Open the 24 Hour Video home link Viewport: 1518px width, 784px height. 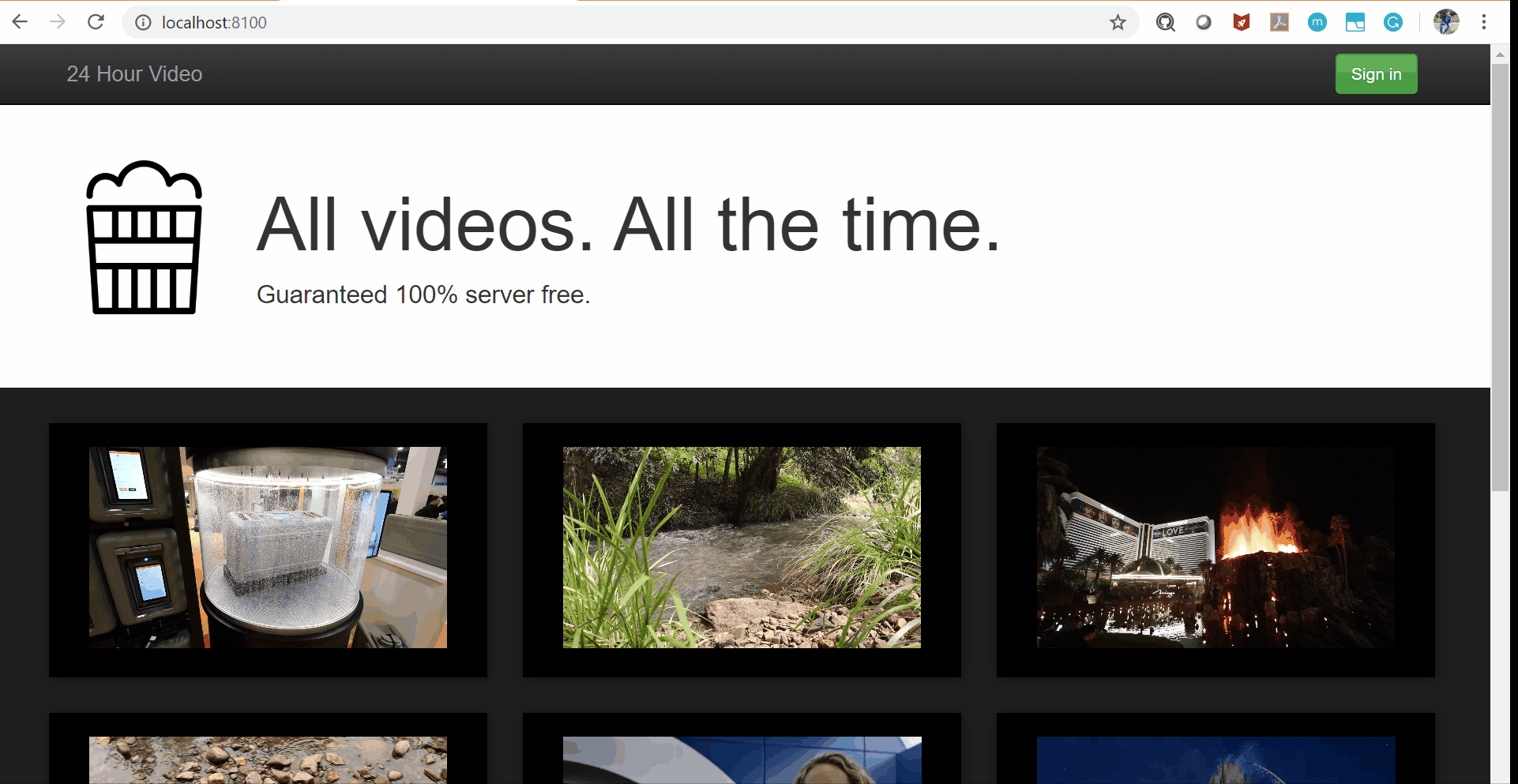coord(134,74)
